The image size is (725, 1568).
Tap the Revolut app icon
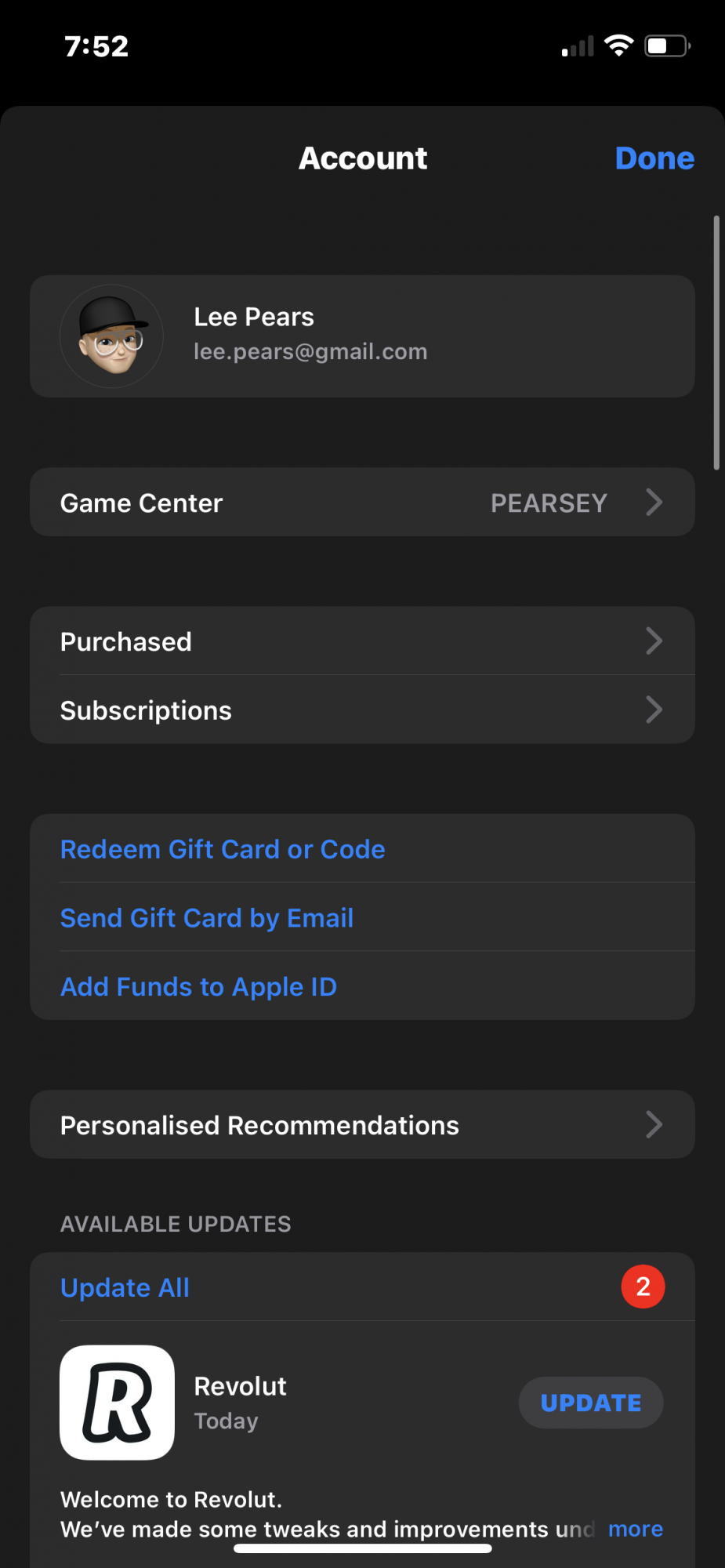(118, 1403)
